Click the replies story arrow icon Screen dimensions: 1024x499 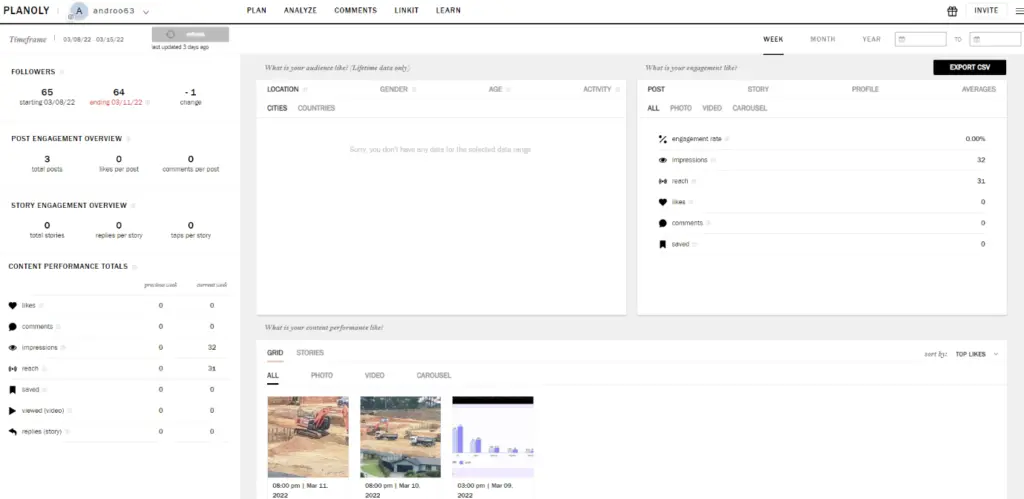(13, 431)
